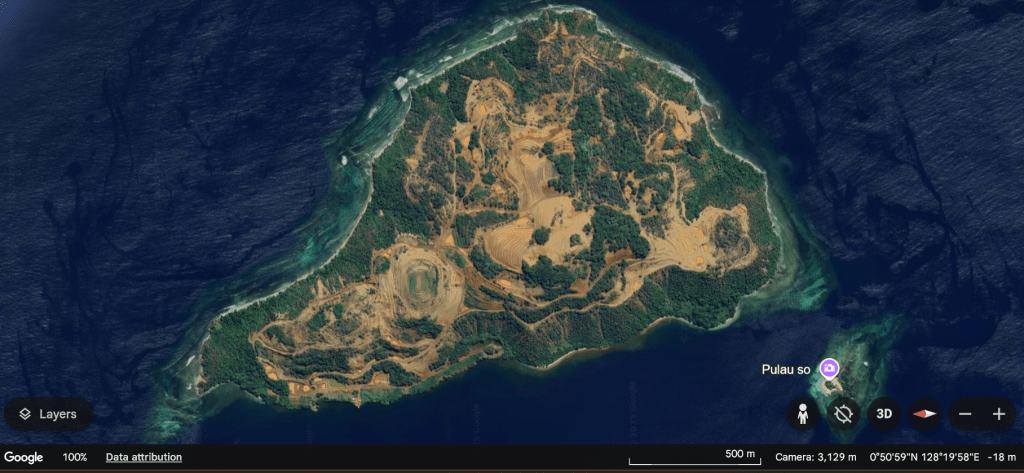Click the Pulau so place label
This screenshot has height=473, width=1024.
point(788,370)
